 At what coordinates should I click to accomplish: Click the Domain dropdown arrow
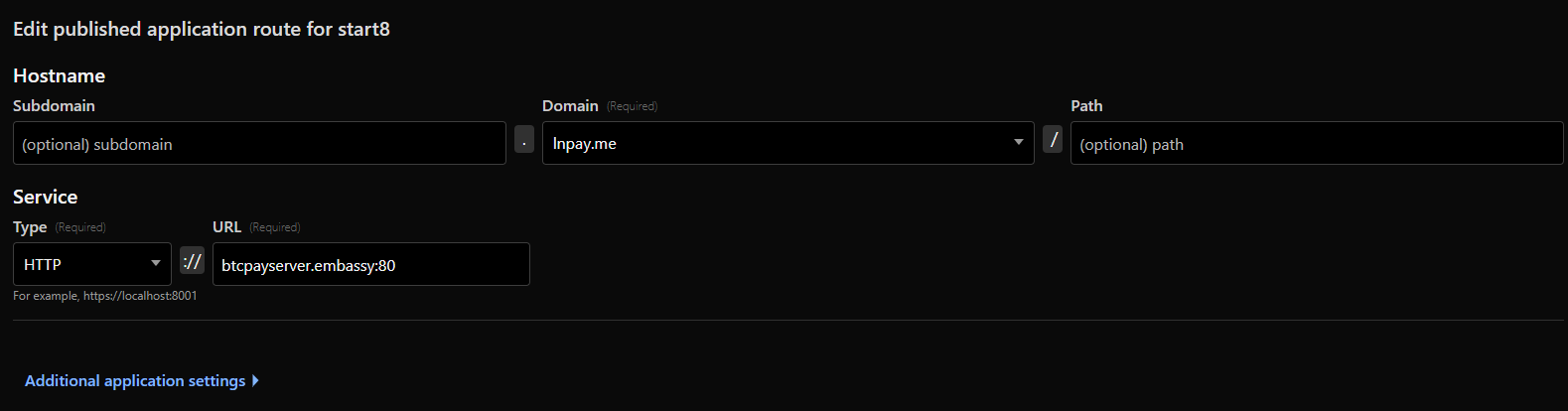tap(1018, 143)
